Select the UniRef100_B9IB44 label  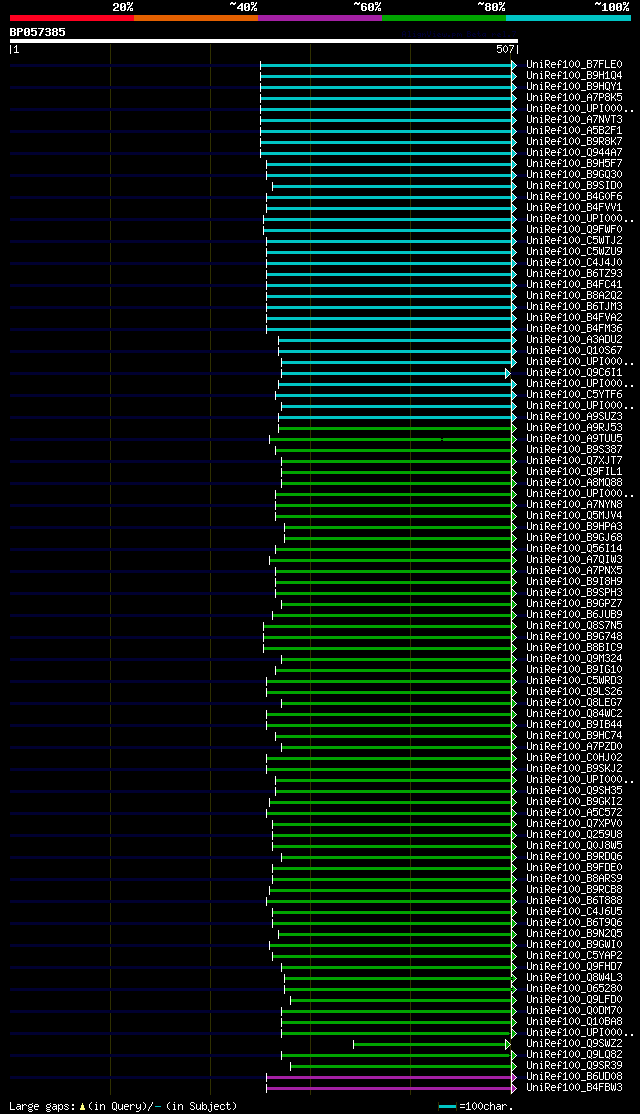[x=575, y=725]
